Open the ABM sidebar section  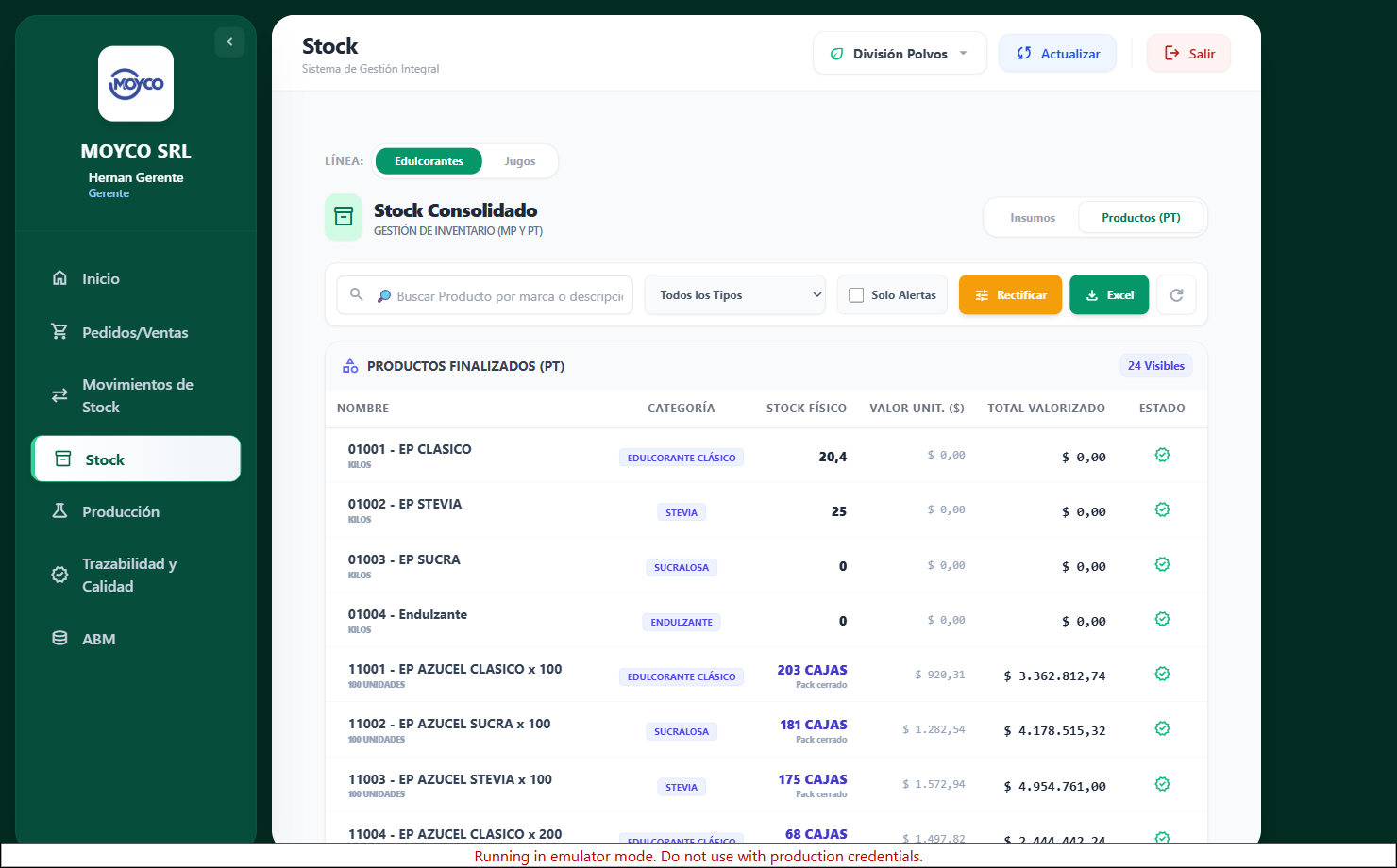click(x=136, y=639)
